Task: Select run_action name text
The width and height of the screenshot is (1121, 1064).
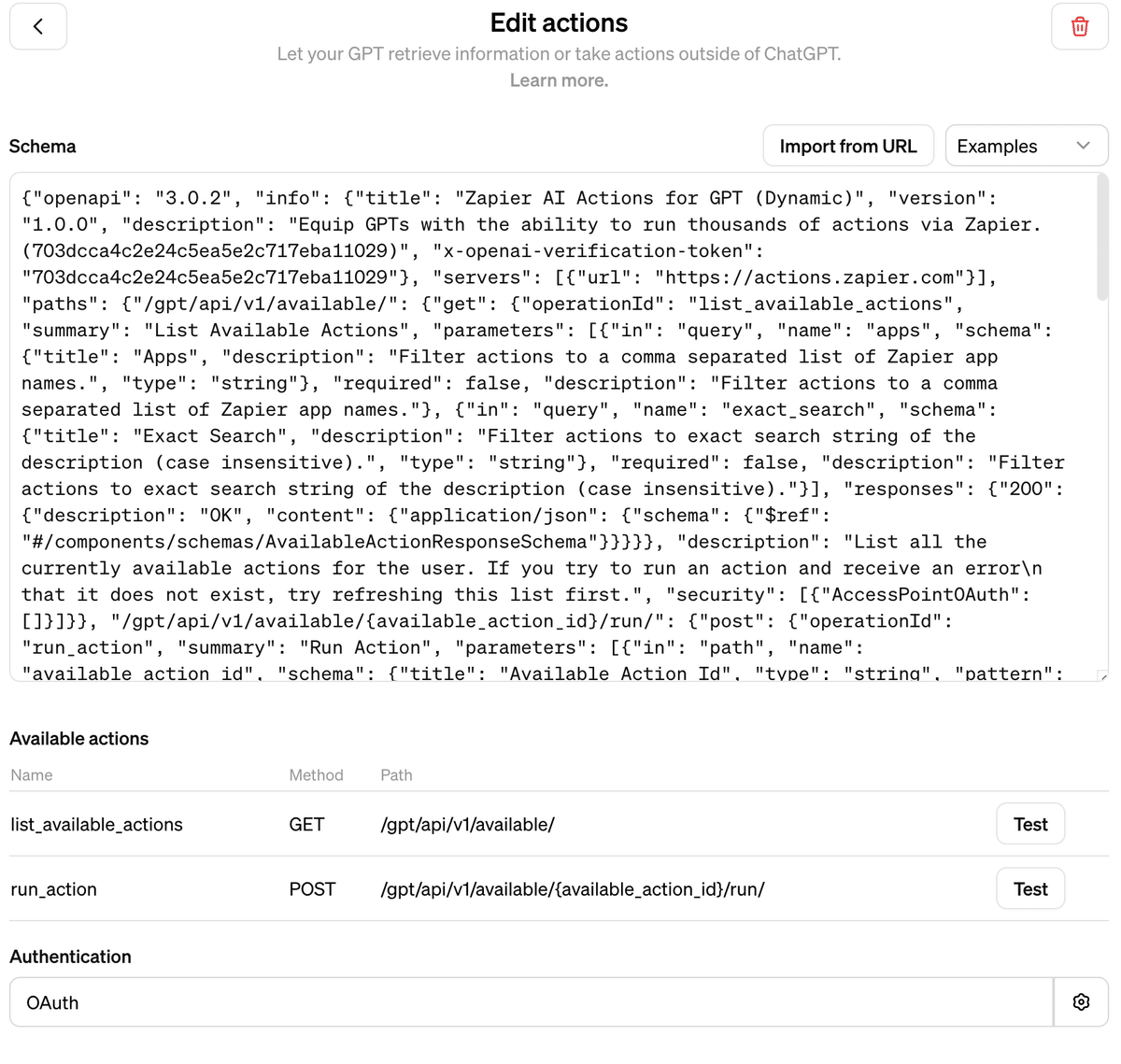Action: click(53, 889)
